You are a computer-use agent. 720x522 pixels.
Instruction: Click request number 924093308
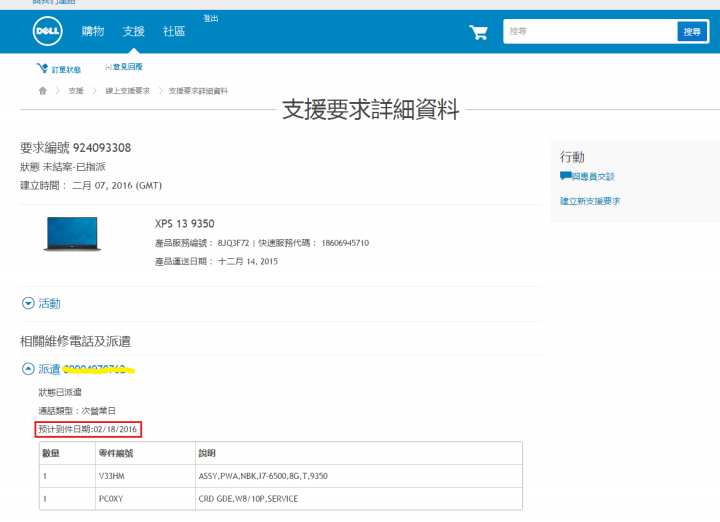coord(102,148)
